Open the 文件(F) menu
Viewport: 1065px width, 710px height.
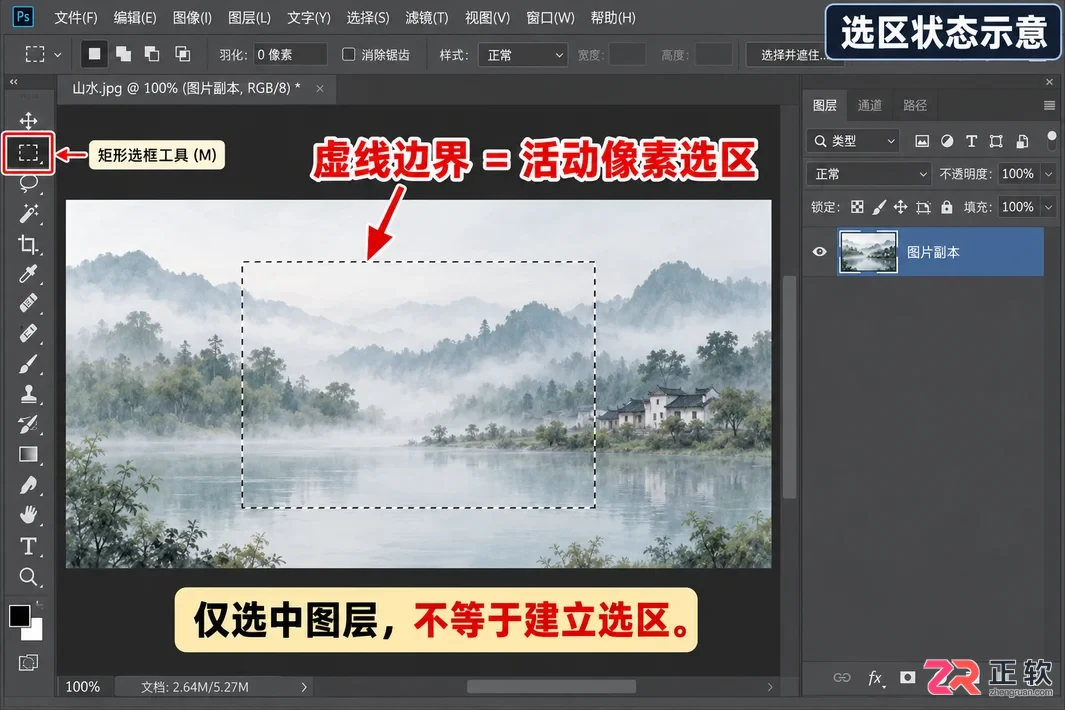pos(75,18)
